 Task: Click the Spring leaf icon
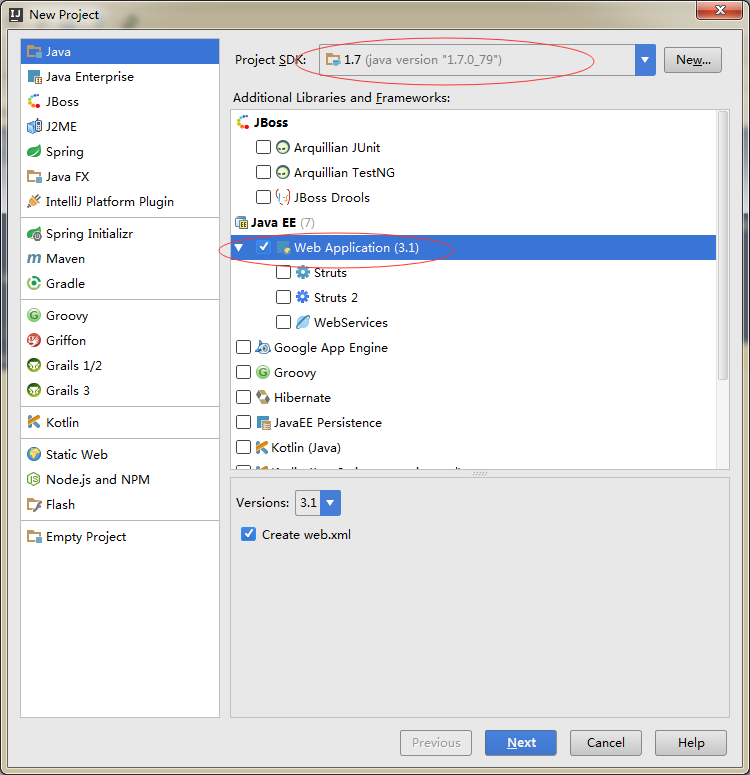click(34, 151)
